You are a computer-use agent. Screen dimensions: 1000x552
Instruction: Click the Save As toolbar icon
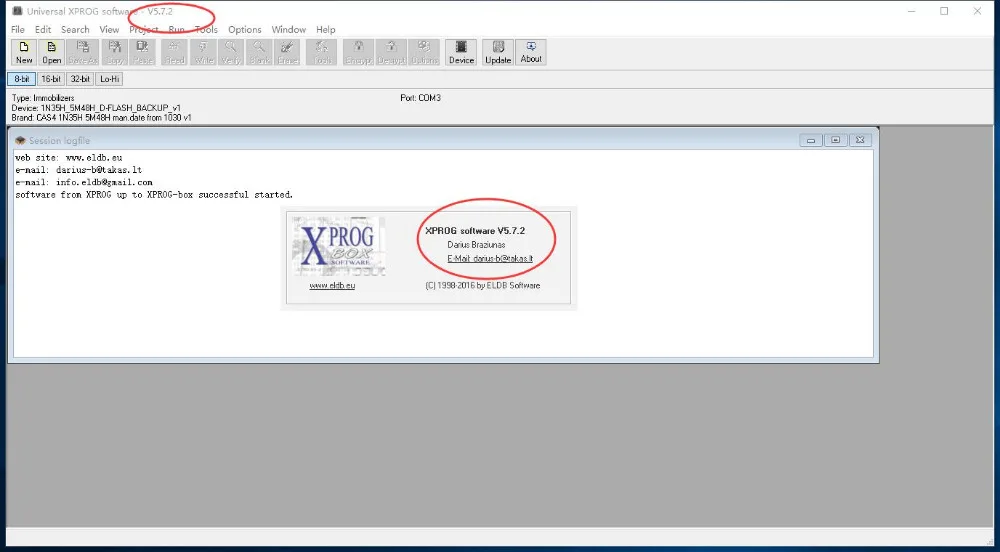[x=83, y=52]
